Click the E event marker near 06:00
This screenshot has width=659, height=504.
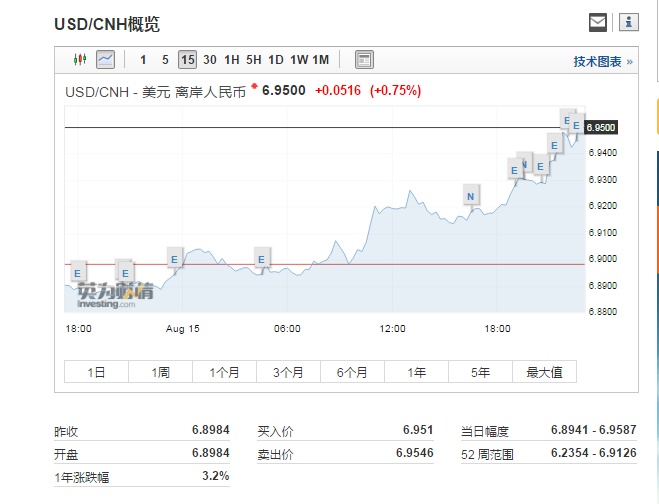click(x=262, y=259)
